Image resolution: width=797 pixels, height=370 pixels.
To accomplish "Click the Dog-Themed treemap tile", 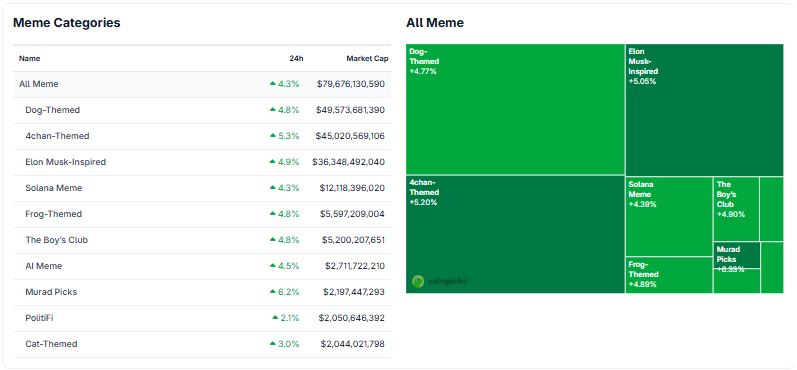I will point(515,109).
